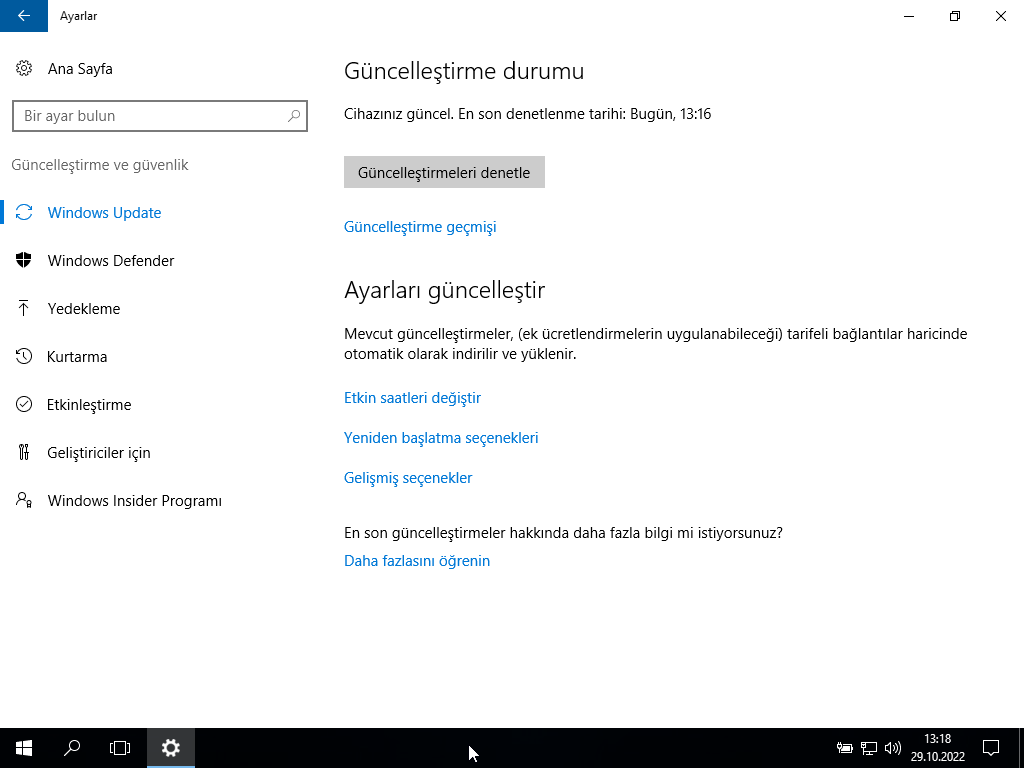Close the Ayarlar window
Viewport: 1024px width, 768px height.
[x=1000, y=16]
